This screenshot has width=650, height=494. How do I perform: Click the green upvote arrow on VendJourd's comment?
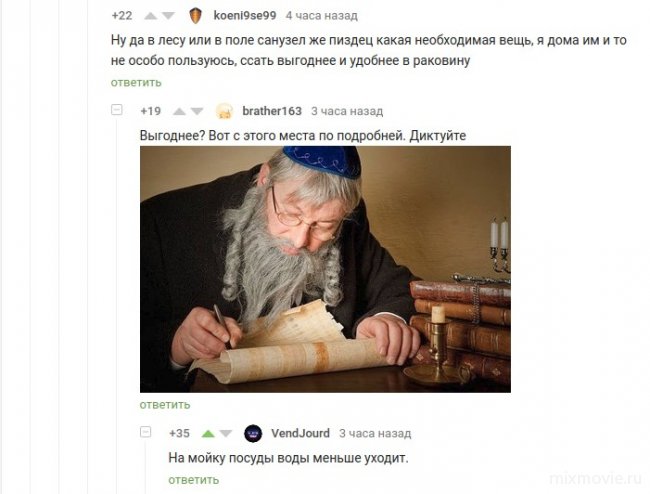208,434
